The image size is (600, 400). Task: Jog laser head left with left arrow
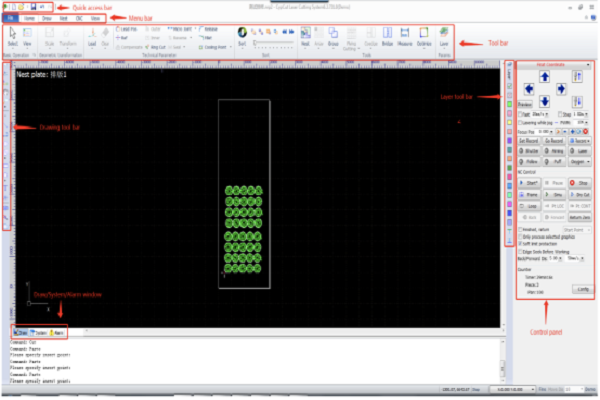pos(529,89)
